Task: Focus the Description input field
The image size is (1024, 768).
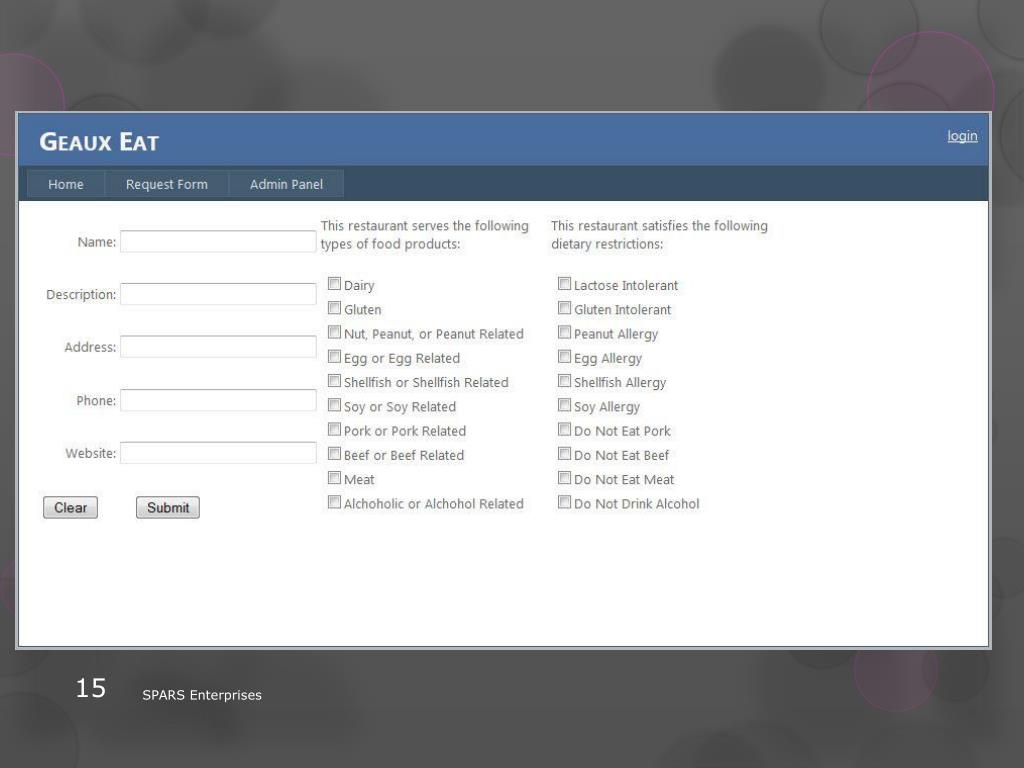Action: (x=218, y=294)
